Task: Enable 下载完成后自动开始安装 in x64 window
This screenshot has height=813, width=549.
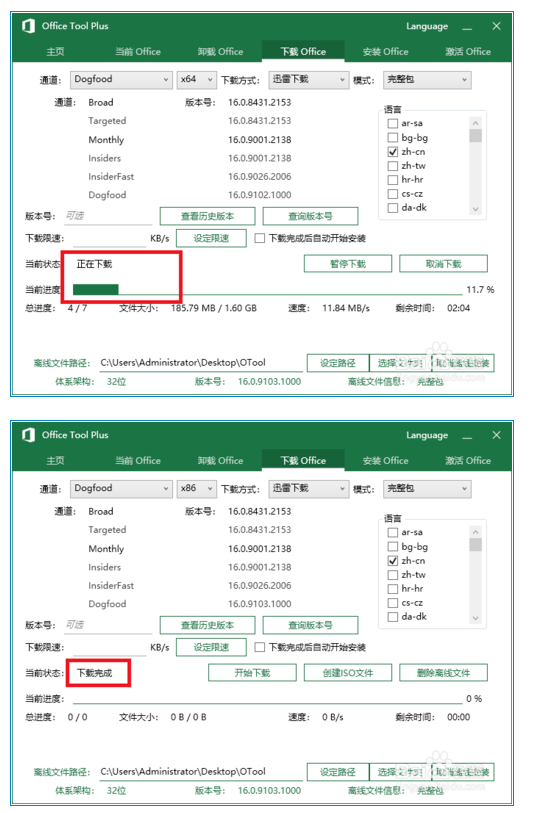Action: click(260, 238)
